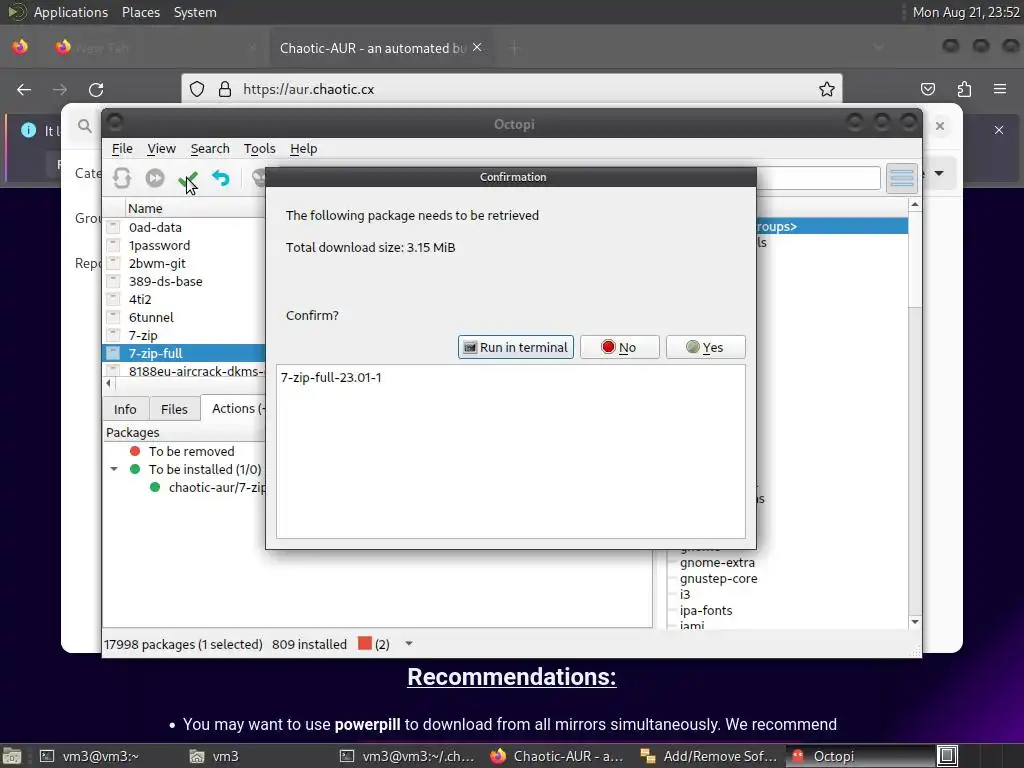
Task: Click the Octopi sync database refresh icon
Action: (121, 178)
